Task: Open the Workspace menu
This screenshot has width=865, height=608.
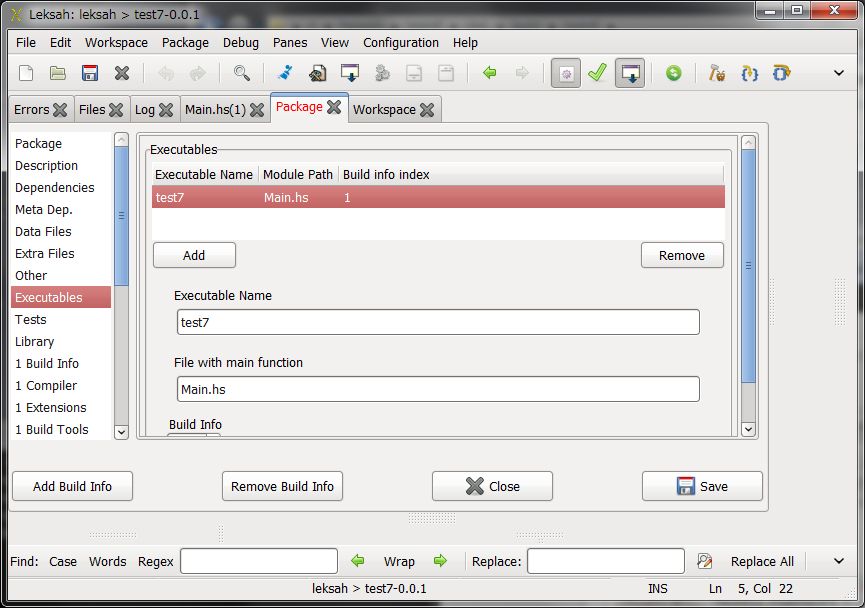Action: (x=116, y=43)
